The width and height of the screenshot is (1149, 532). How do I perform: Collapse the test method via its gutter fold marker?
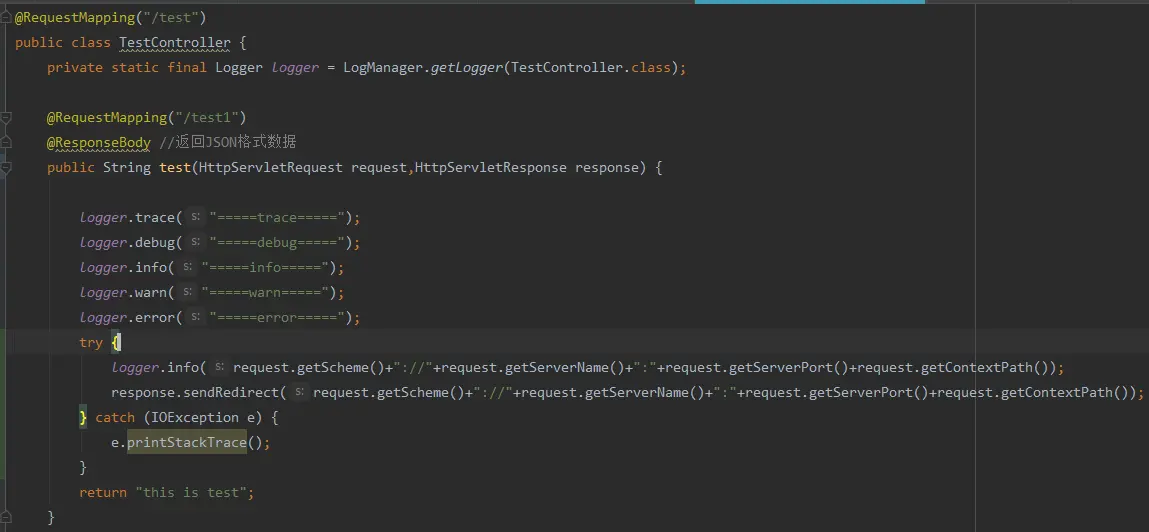point(6,168)
